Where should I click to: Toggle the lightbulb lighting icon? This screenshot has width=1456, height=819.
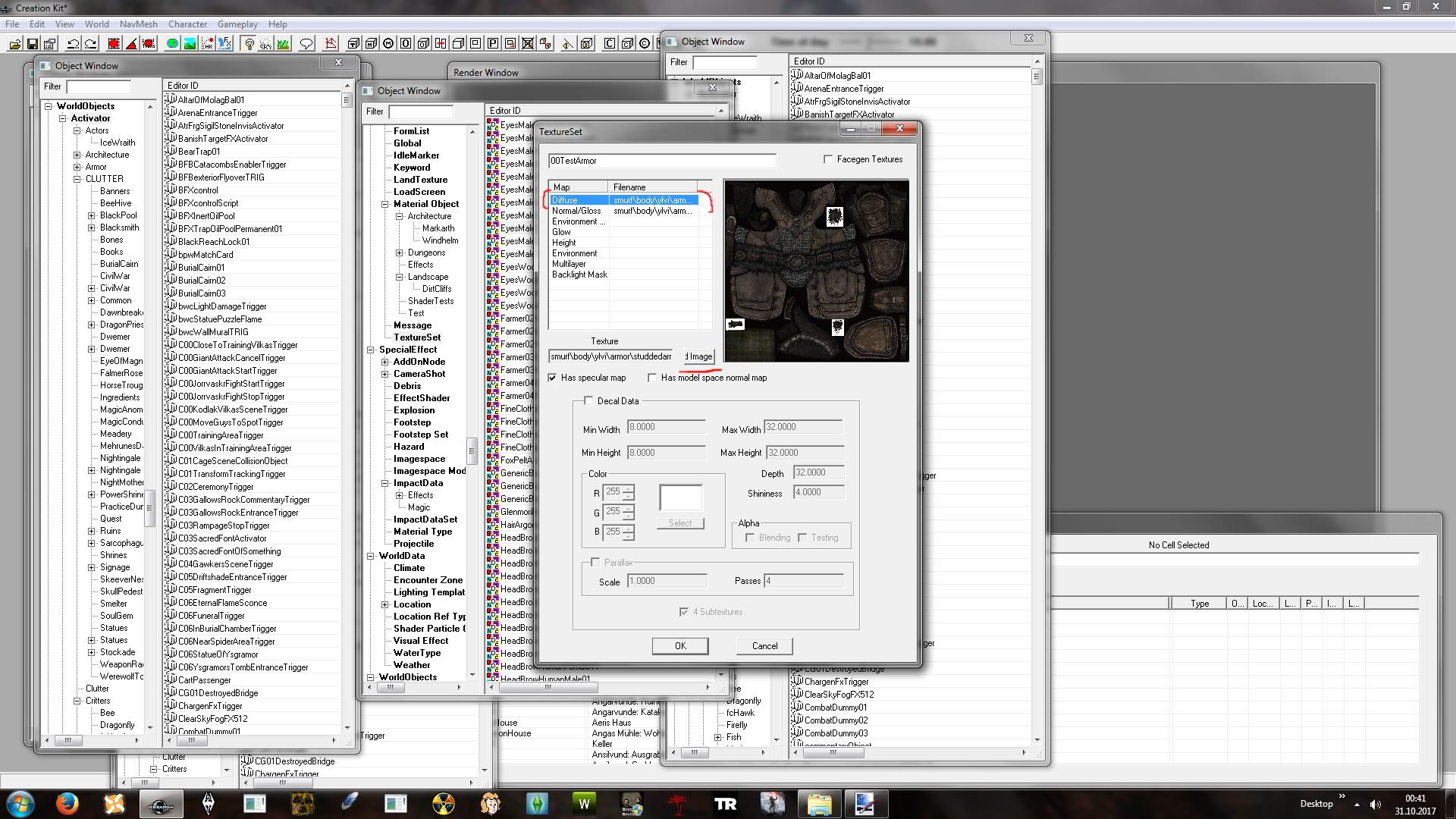[249, 44]
